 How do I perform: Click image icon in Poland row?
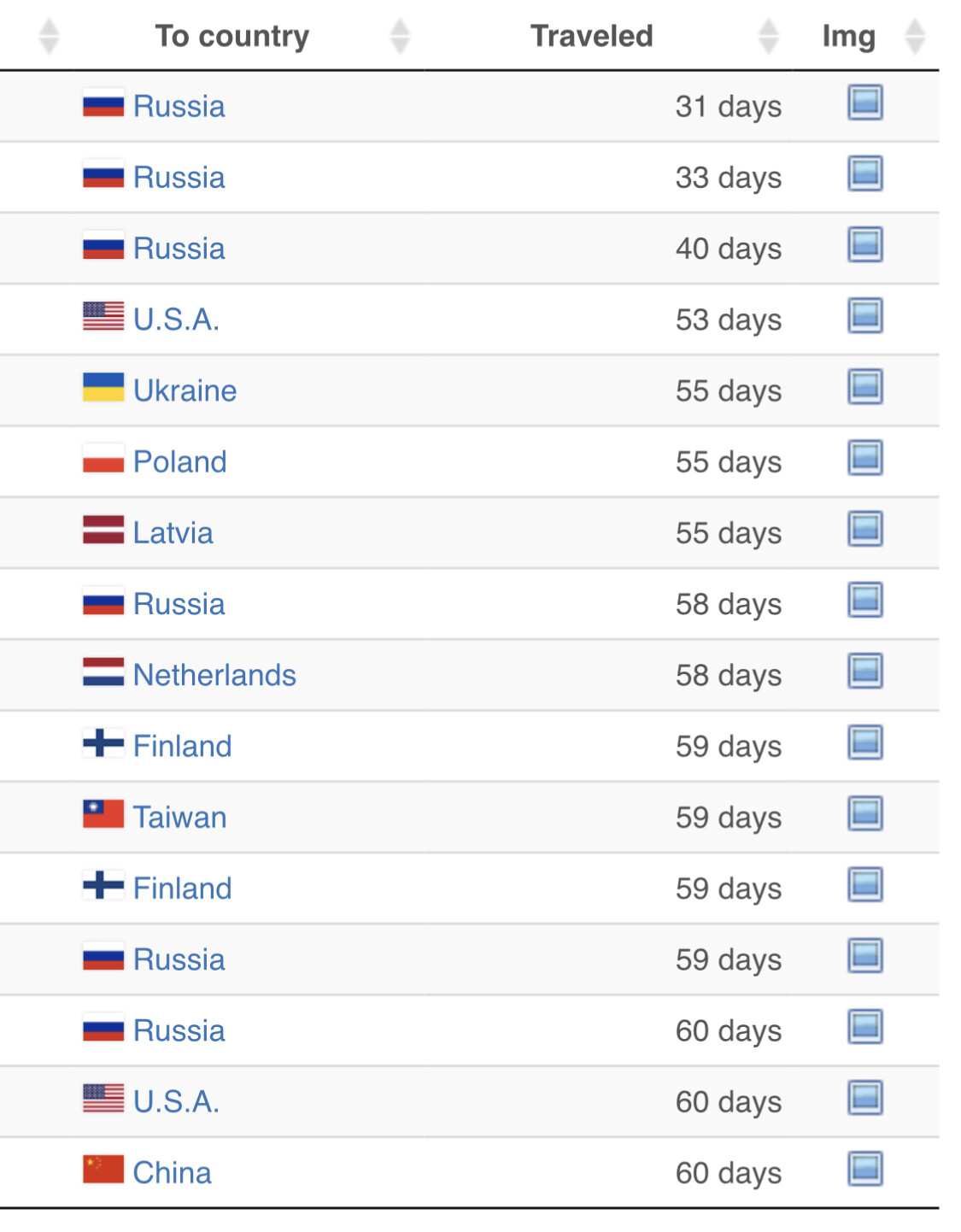tap(864, 458)
